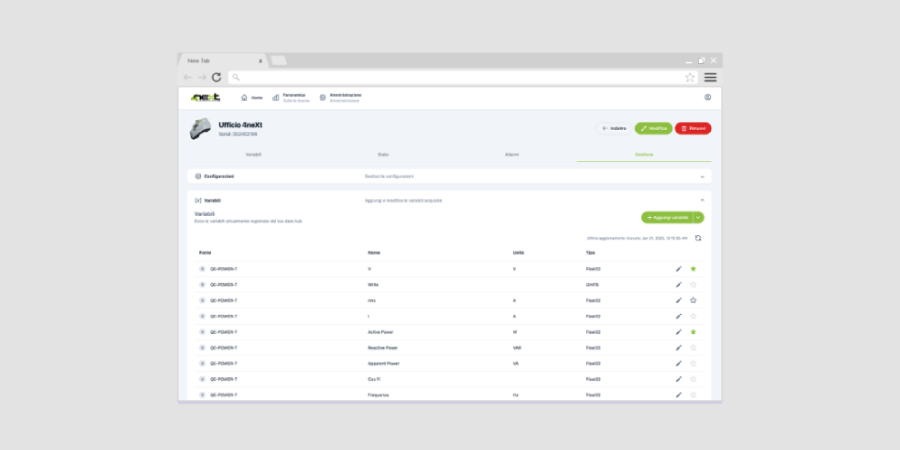
Task: Click the Active Power name cell
Action: pos(381,332)
